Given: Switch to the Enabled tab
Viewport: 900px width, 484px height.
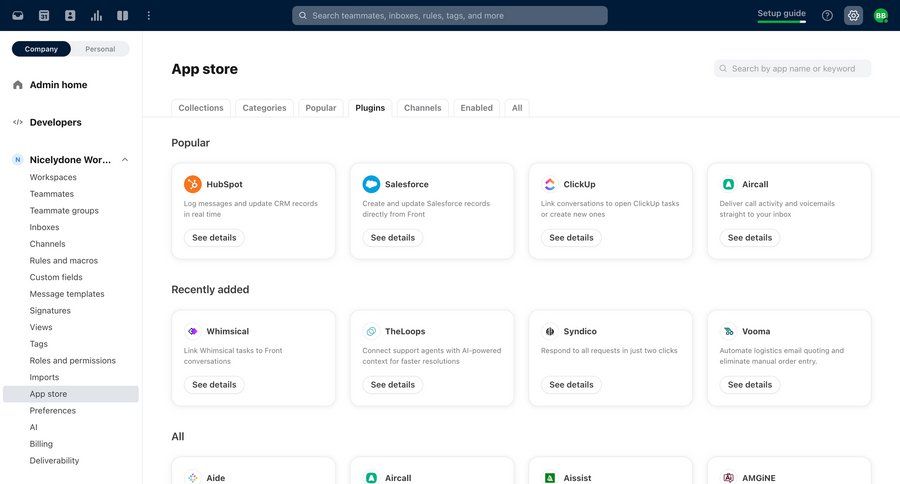Looking at the screenshot, I should pos(476,108).
